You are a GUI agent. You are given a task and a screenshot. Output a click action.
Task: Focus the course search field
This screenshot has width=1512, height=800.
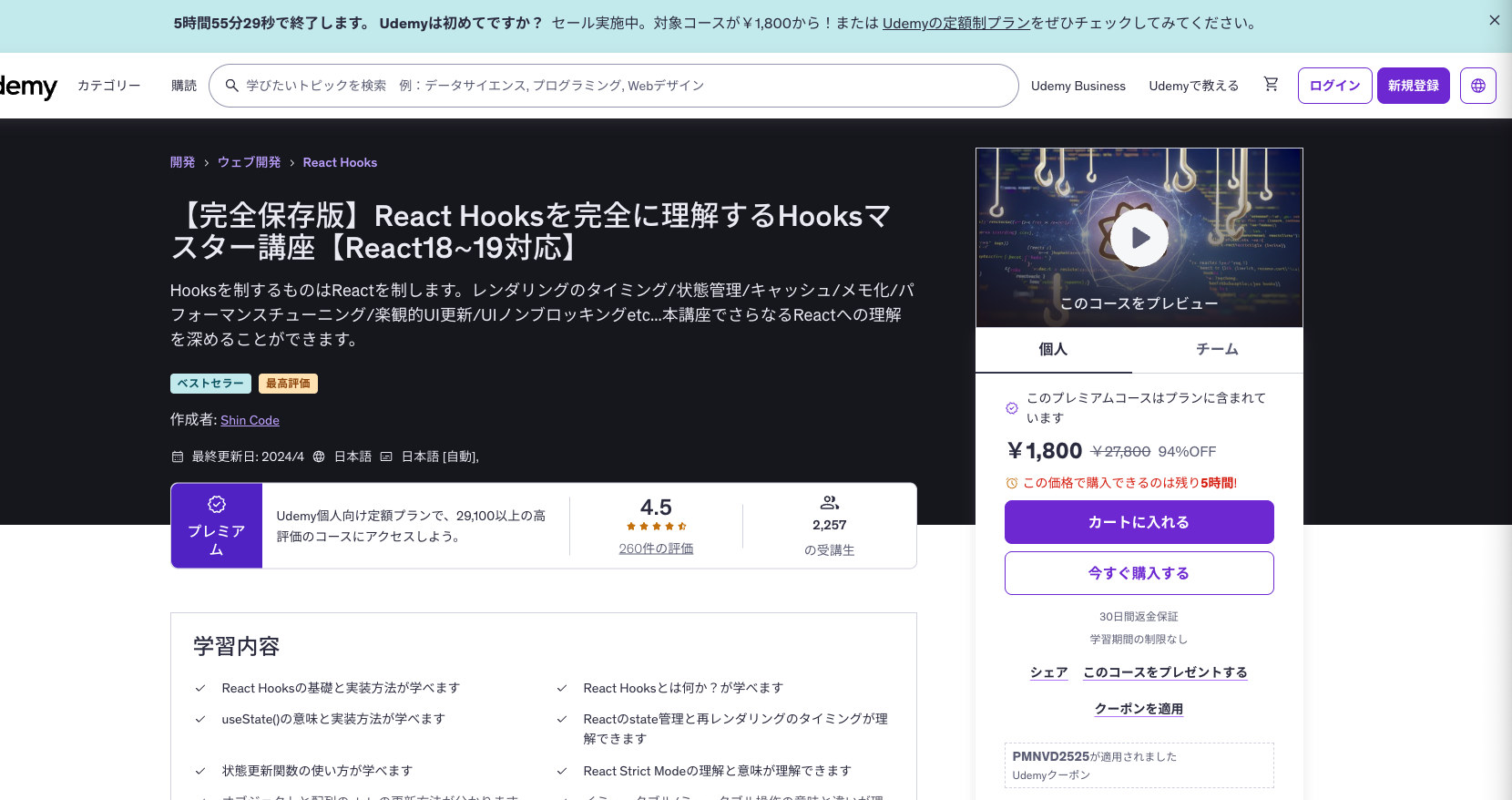point(614,86)
